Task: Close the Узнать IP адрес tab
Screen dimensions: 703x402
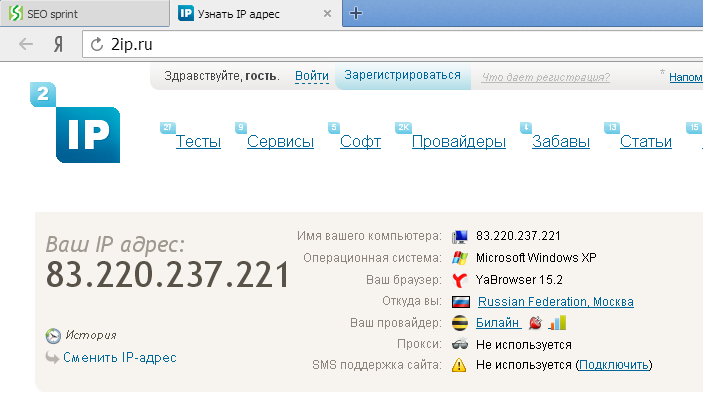Action: (x=327, y=14)
